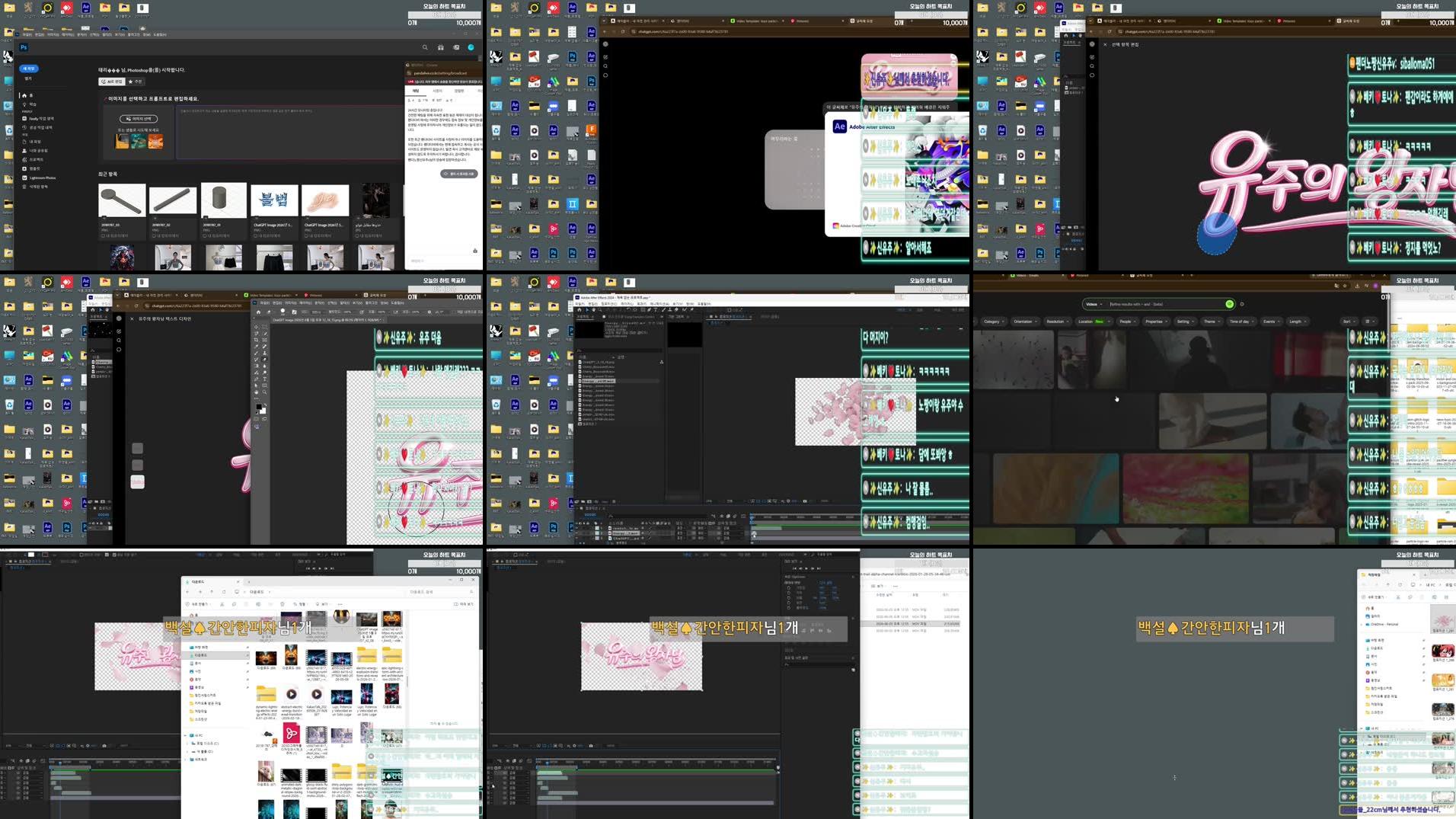Pick the orange sample image in the prompt box
The height and width of the screenshot is (819, 1456).
tap(155, 142)
